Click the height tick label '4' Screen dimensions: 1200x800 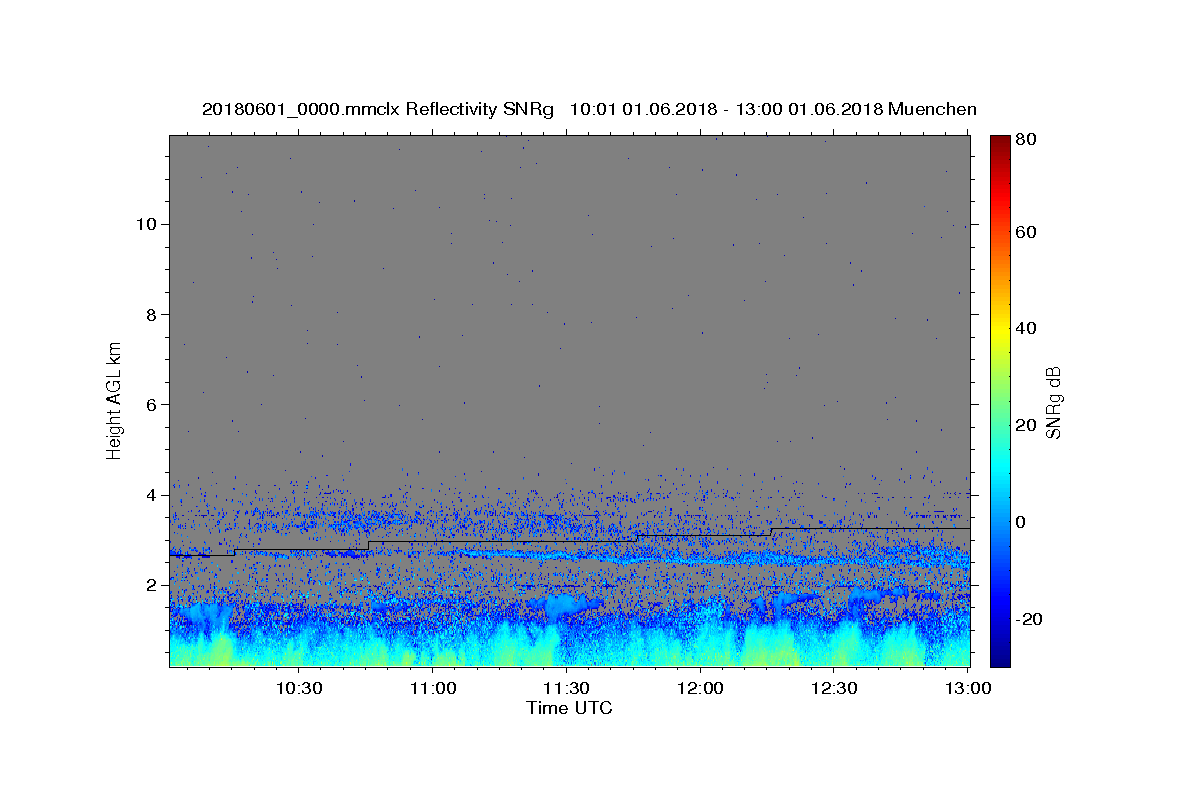point(153,495)
